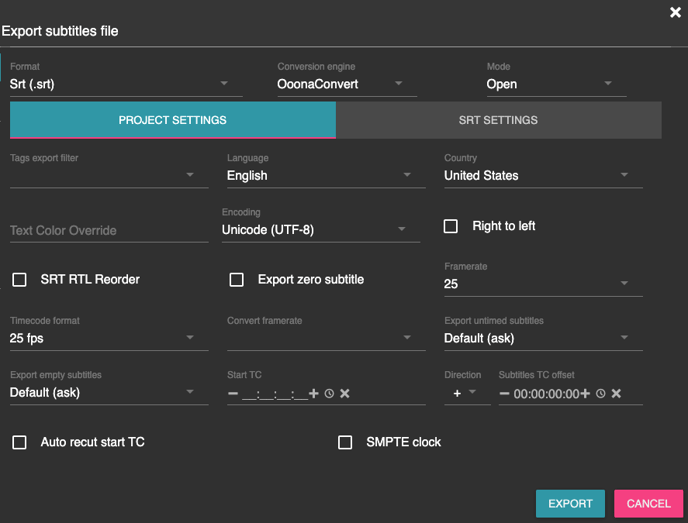Enable the Right to left checkbox
This screenshot has width=688, height=523.
pyautogui.click(x=451, y=227)
